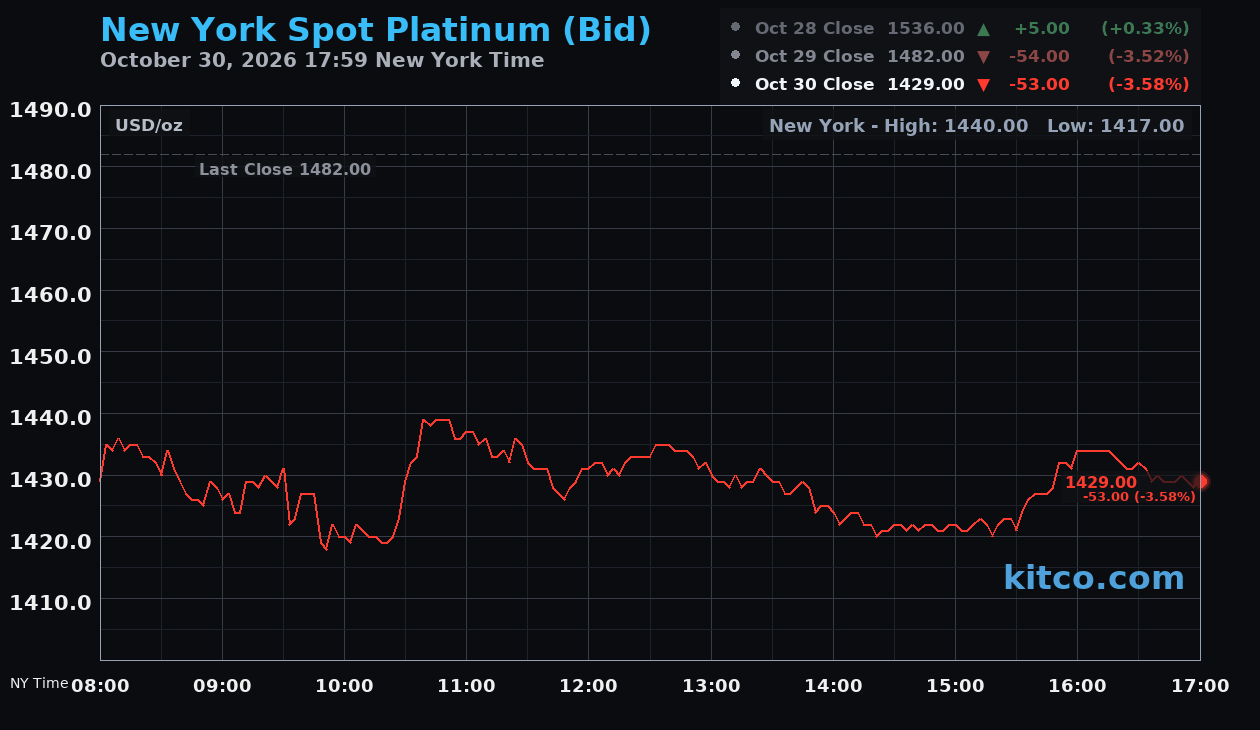Click the date line October 30, 2026 17:59
The image size is (1260, 730).
322,60
